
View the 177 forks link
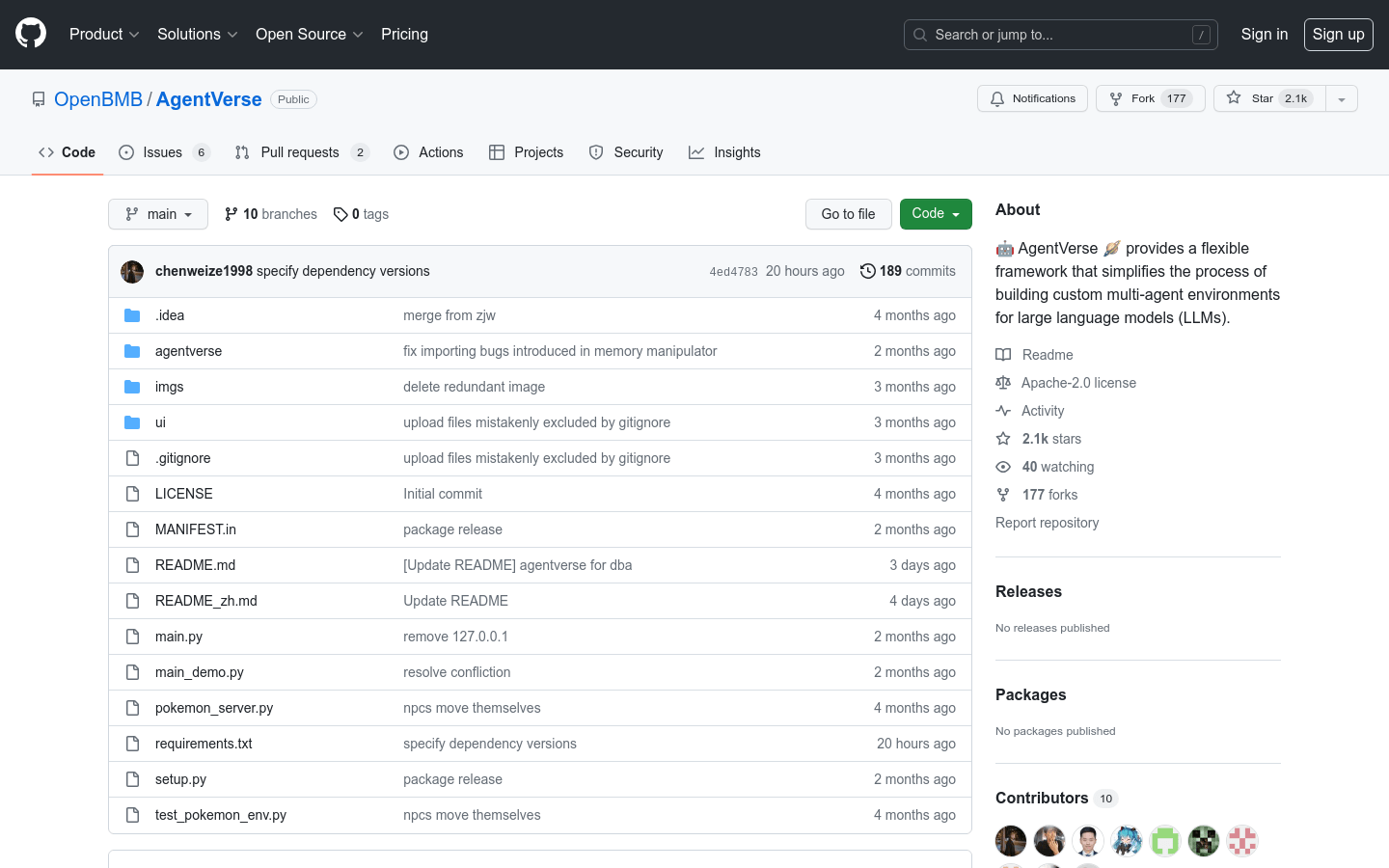[1037, 495]
